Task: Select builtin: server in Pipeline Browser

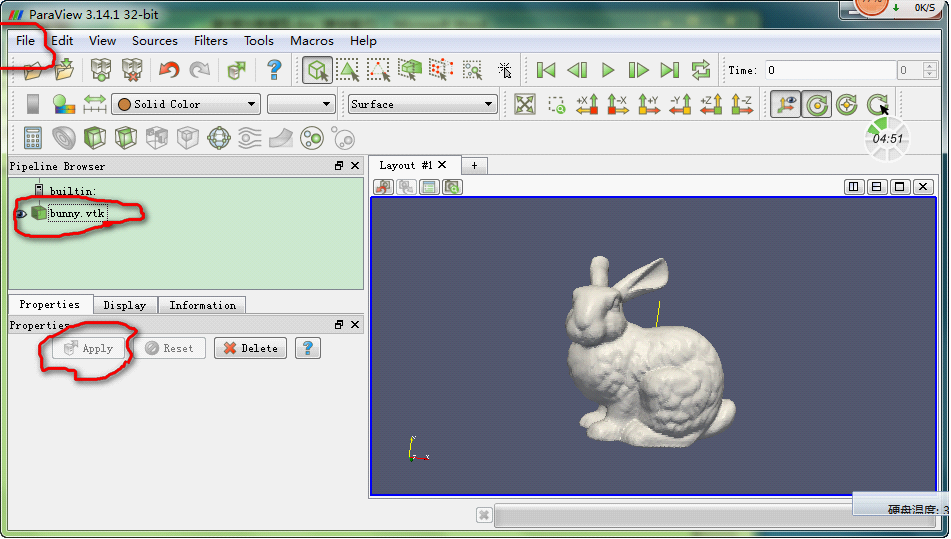Action: (73, 191)
